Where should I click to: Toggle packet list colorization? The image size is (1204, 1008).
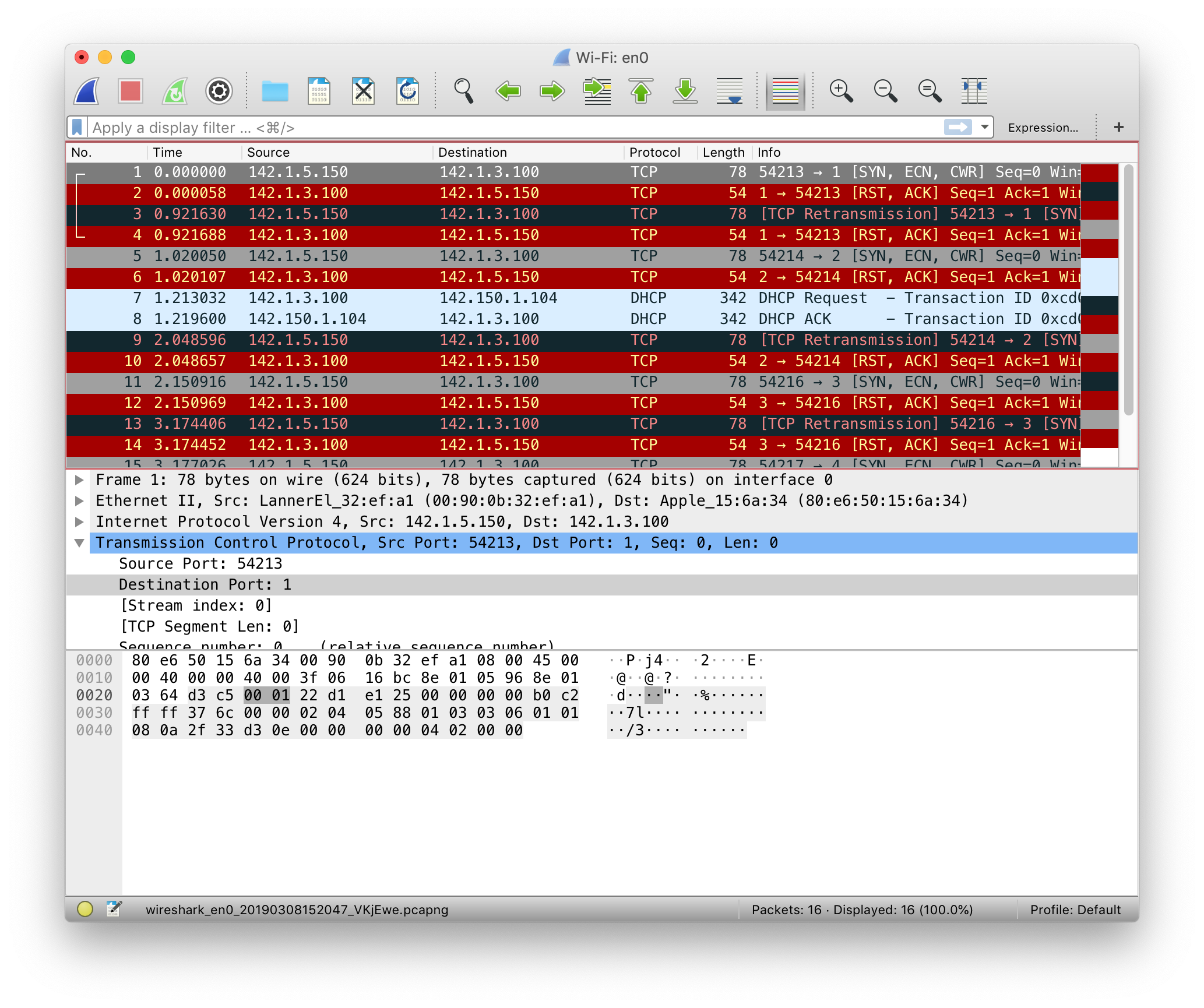[x=785, y=91]
